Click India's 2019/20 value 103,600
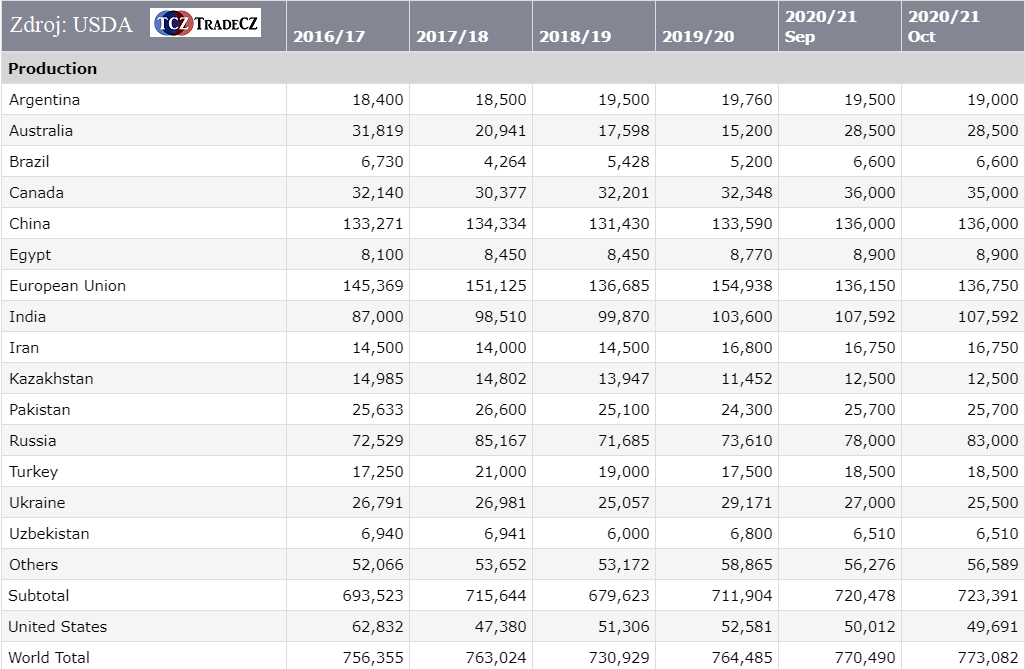Screen dimensions: 1025x669 pos(739,317)
